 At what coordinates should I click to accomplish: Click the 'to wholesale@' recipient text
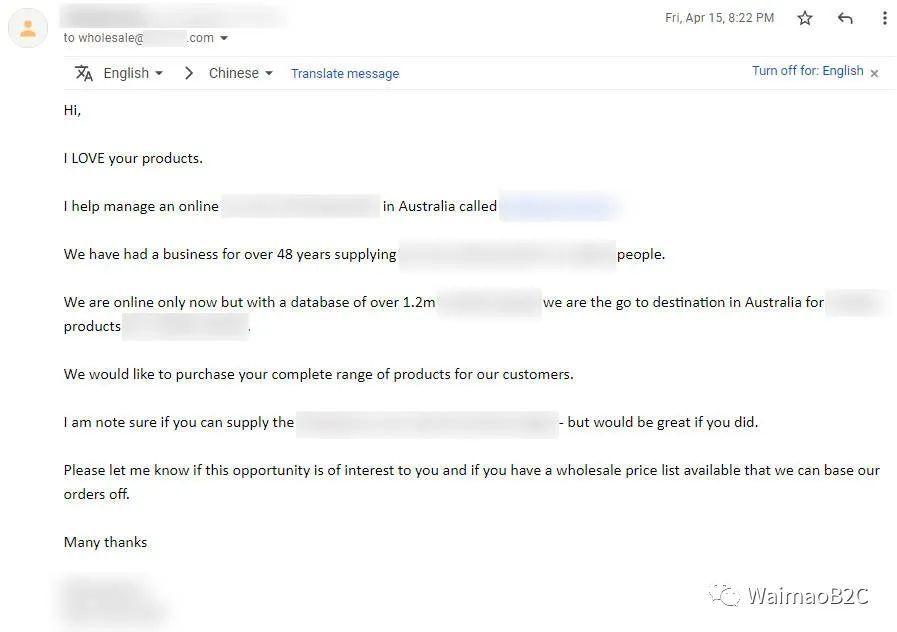104,38
